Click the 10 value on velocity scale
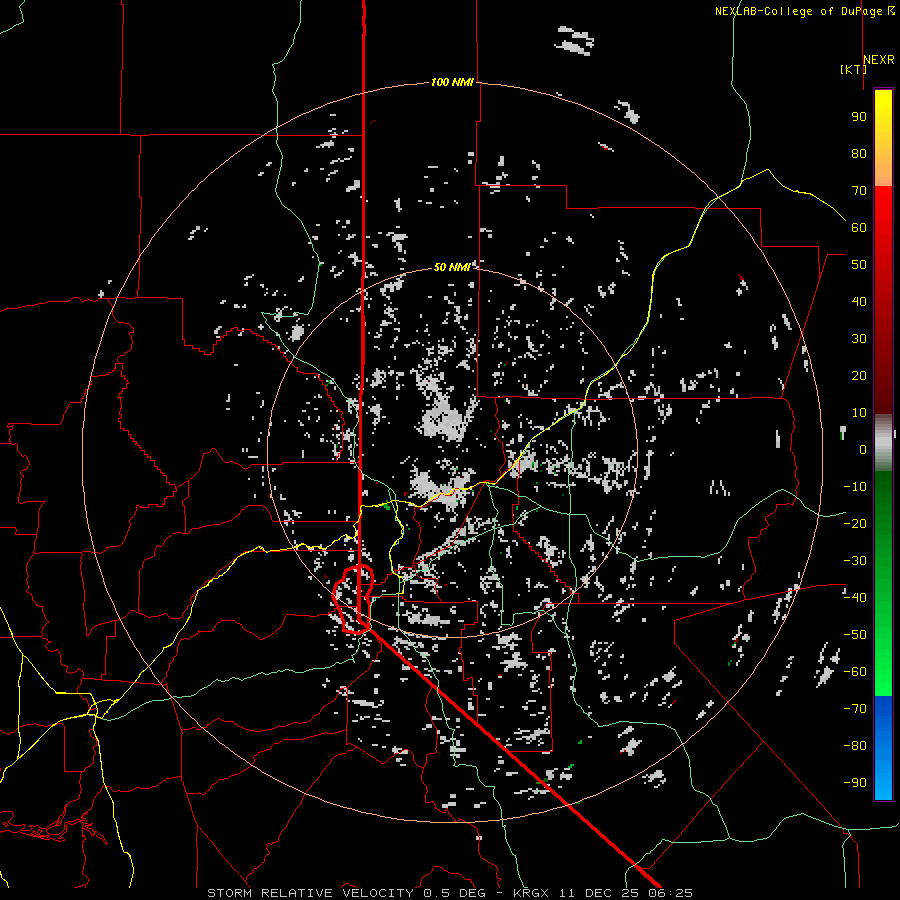Screen dimensions: 900x900 coord(859,413)
